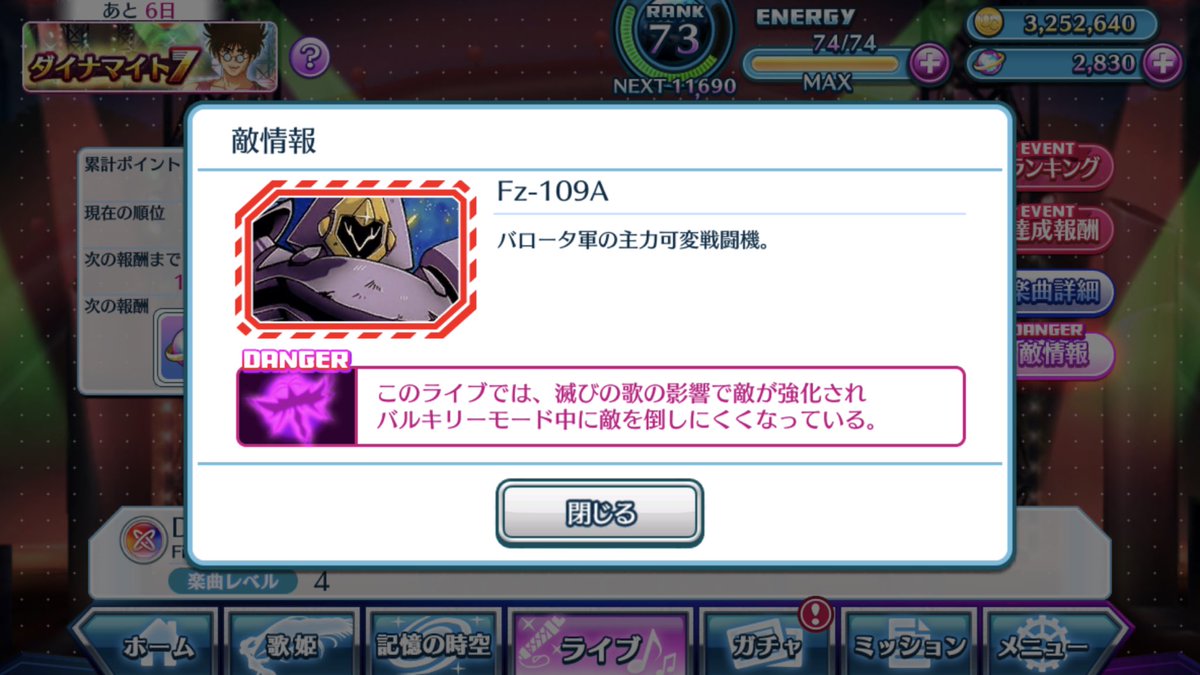Click the 閉じる button to close dialog
The image size is (1200, 675).
(x=600, y=513)
